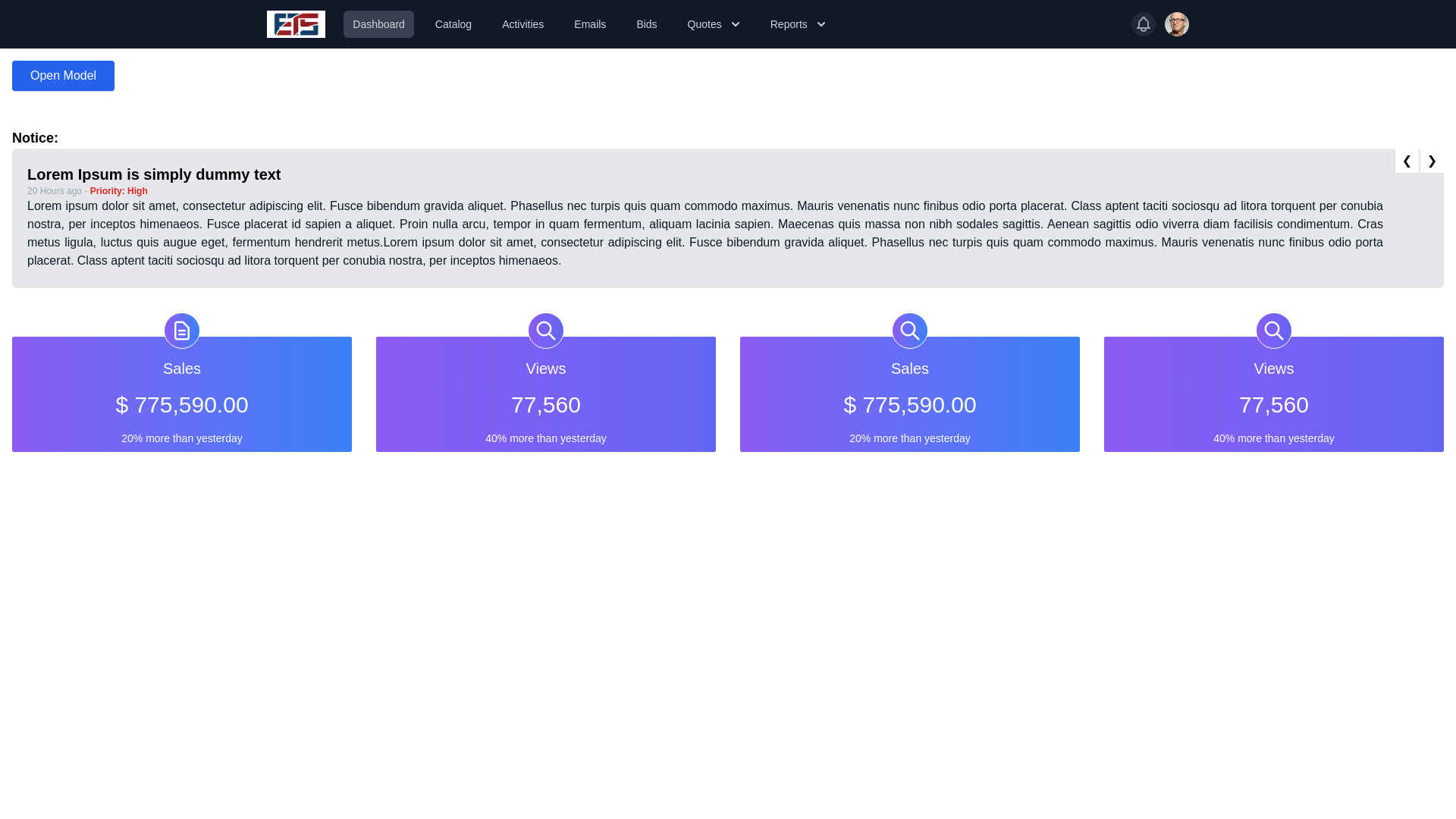Click the search icon above second Sales card
1456x819 pixels.
tap(910, 331)
